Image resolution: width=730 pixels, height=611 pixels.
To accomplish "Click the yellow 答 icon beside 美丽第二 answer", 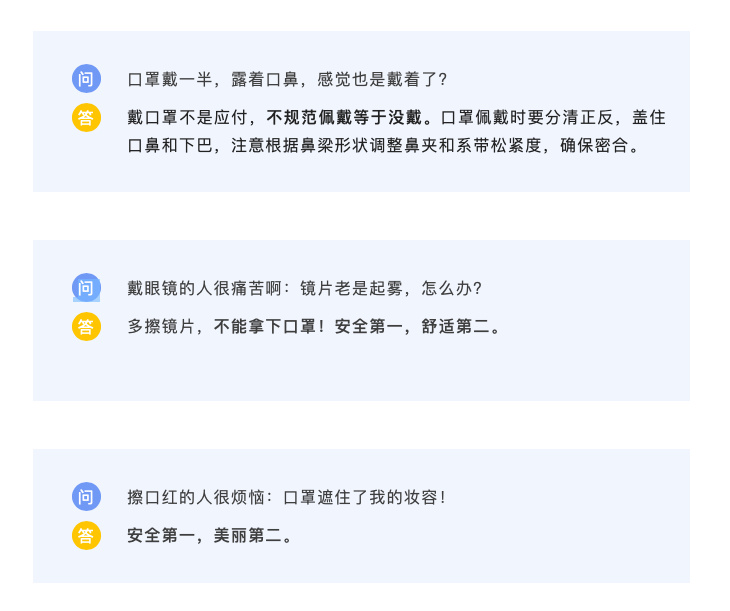I will point(86,536).
